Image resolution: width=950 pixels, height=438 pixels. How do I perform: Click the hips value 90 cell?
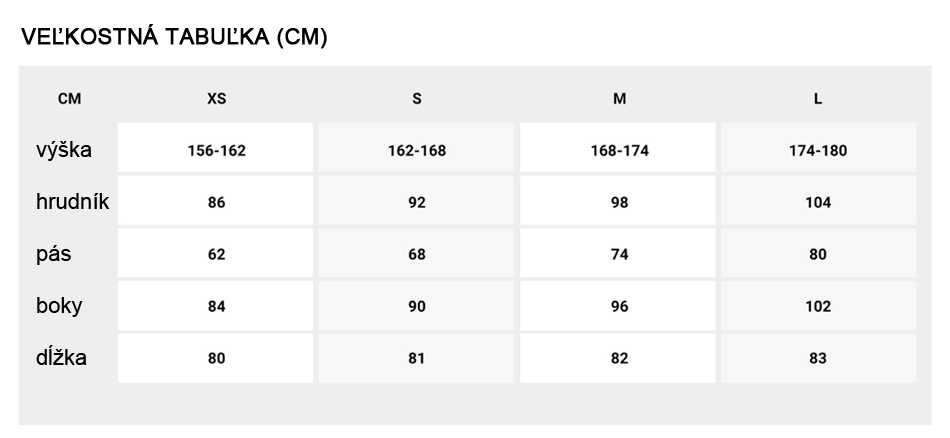(416, 305)
